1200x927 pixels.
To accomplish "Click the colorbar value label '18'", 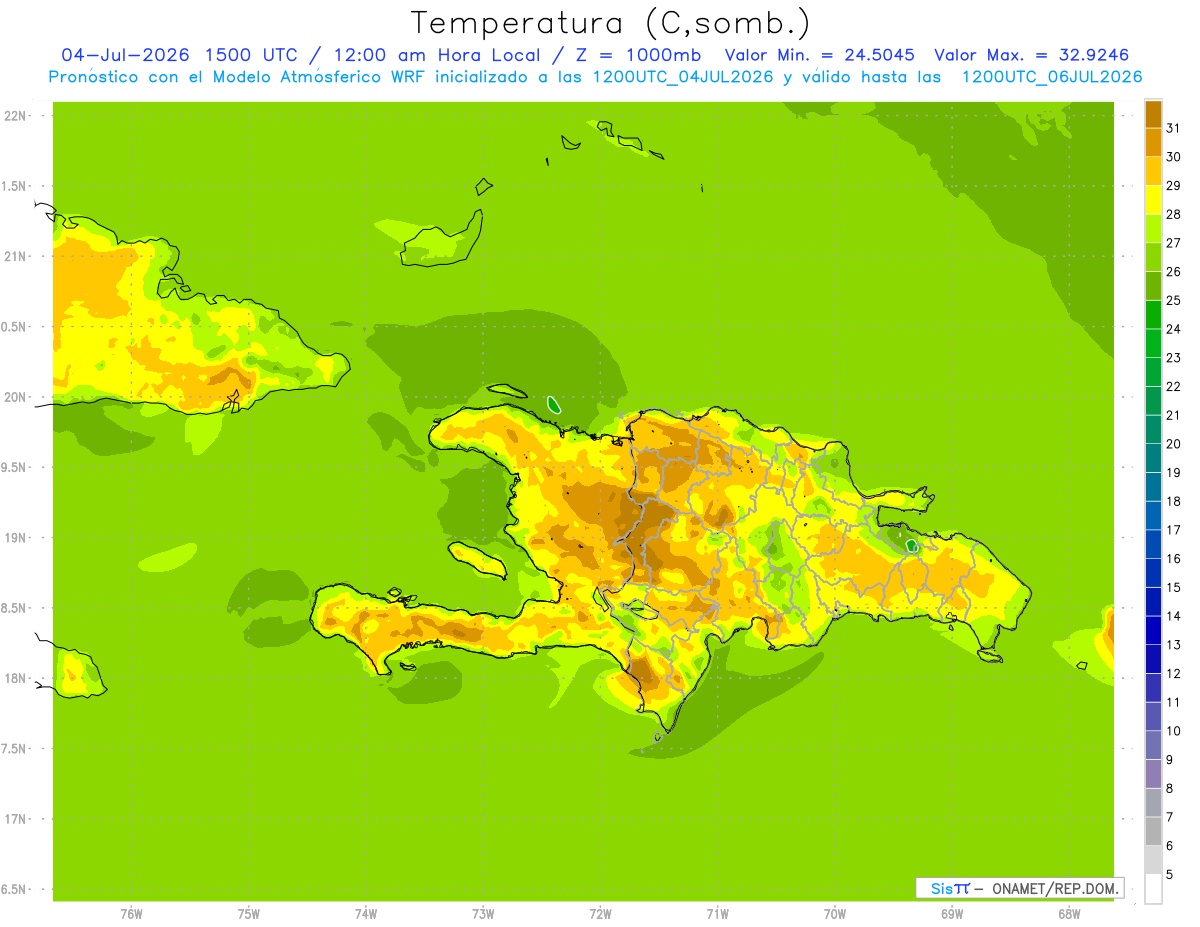I will click(x=1173, y=501).
